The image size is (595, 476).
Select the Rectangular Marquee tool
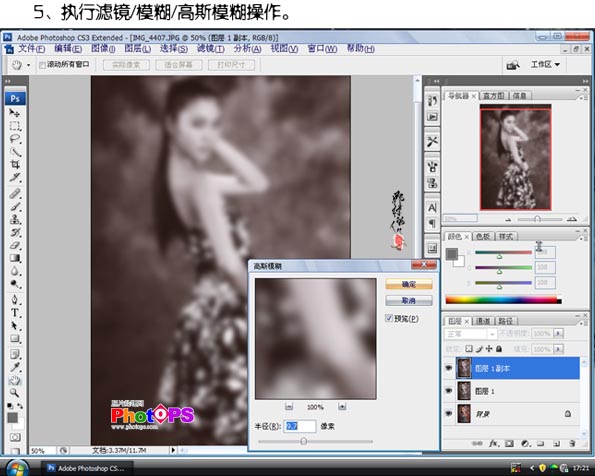click(x=15, y=126)
